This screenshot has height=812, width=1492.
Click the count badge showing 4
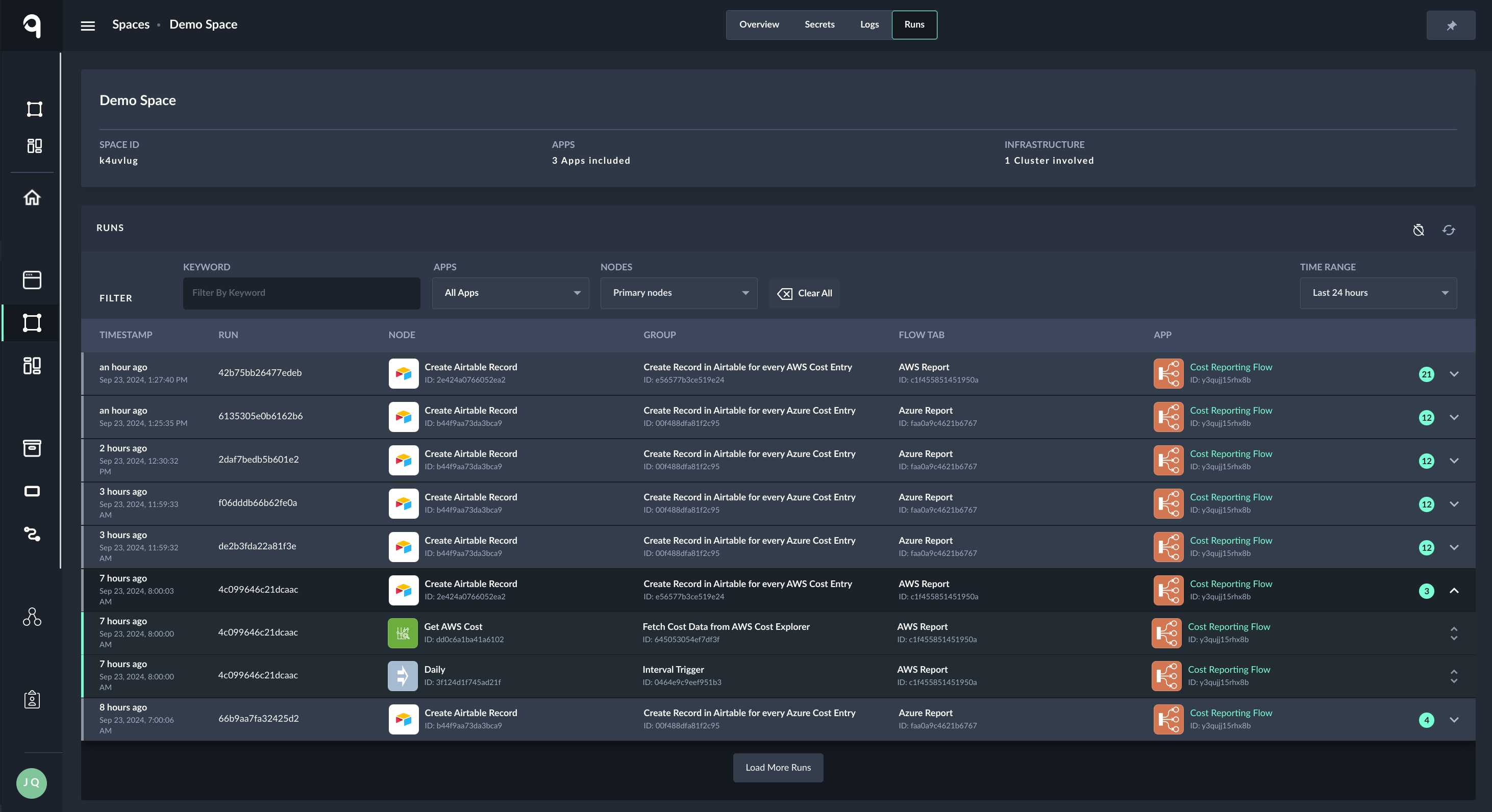point(1426,720)
